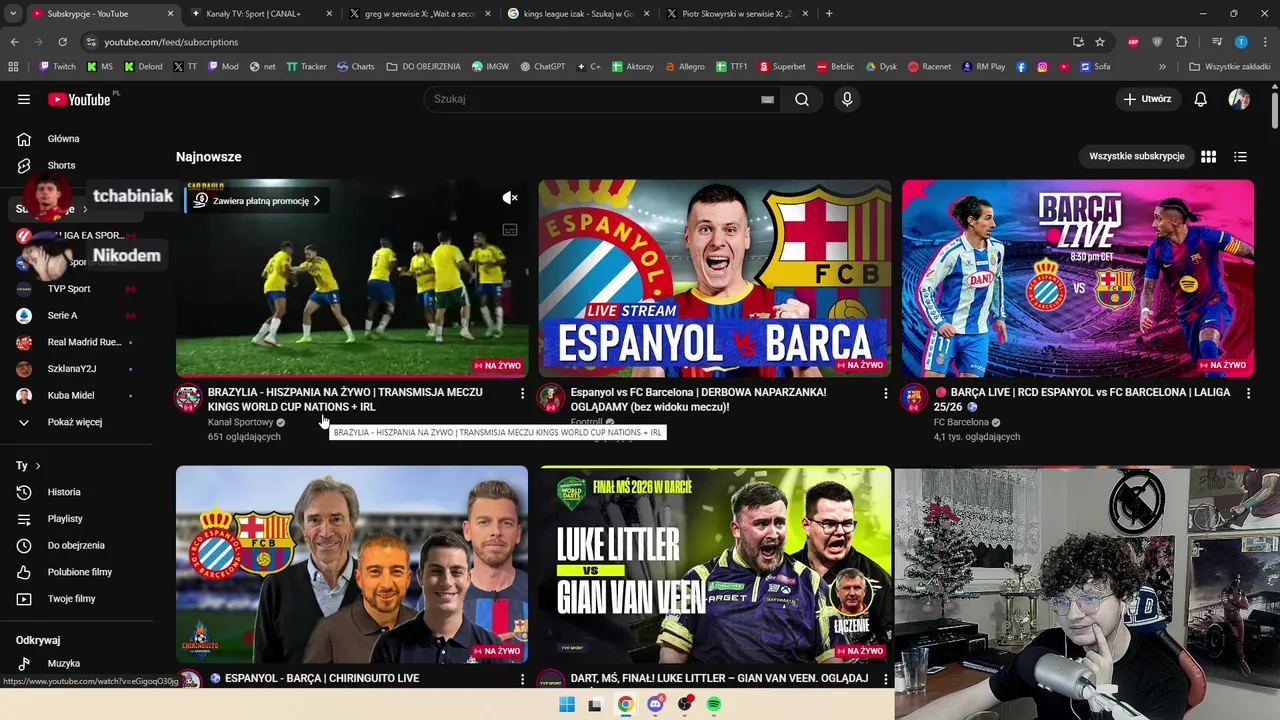The width and height of the screenshot is (1280, 720).
Task: Show more bookmarks overflow chevron
Action: [x=1162, y=67]
